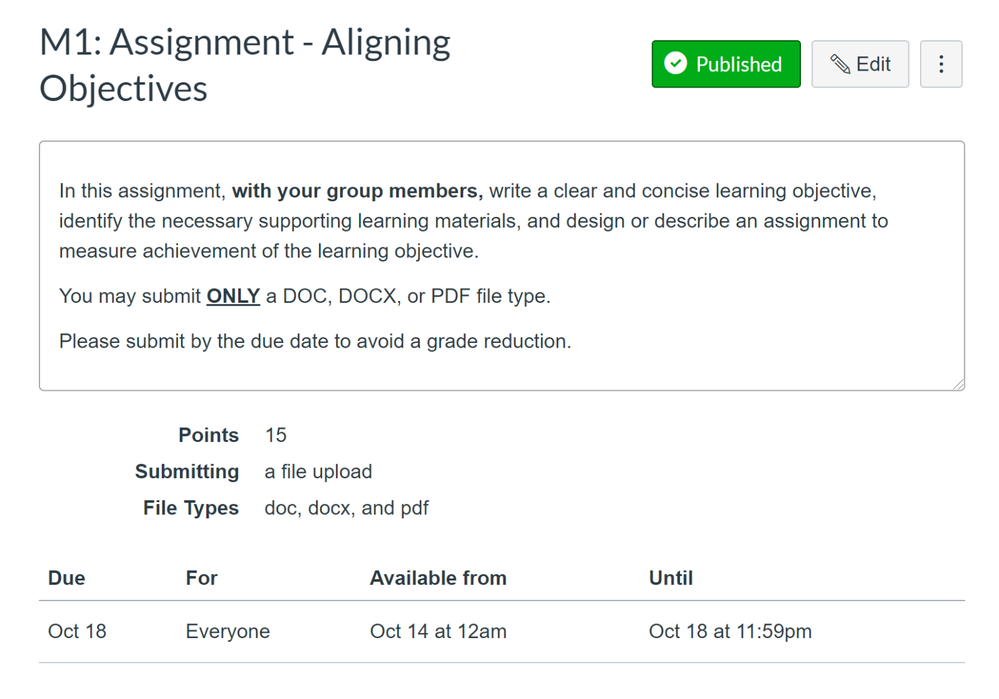The image size is (999, 699).
Task: Click the pencil icon beside Edit
Action: pos(840,65)
